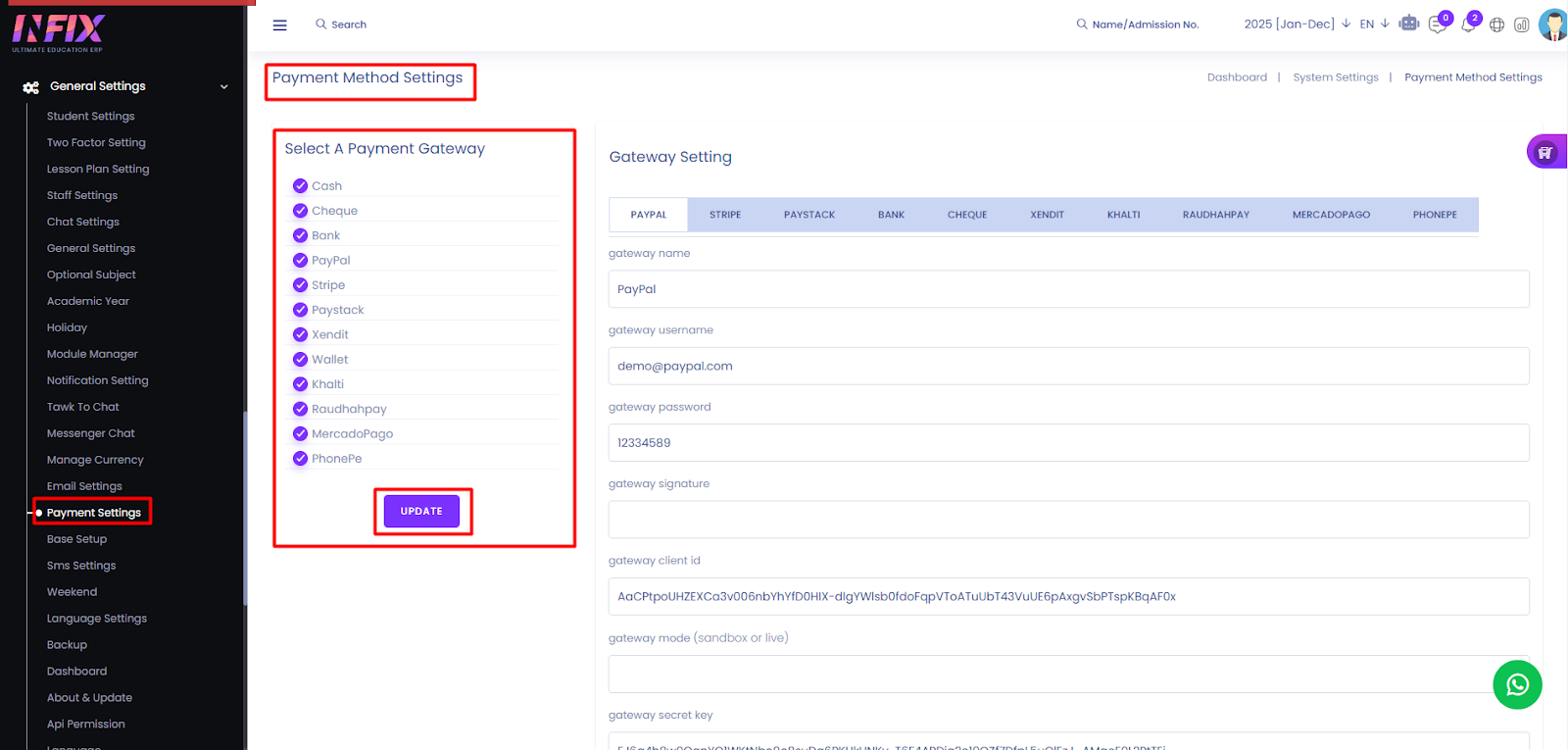Switch to the KHALTI tab
The image size is (1568, 750).
[x=1123, y=215]
